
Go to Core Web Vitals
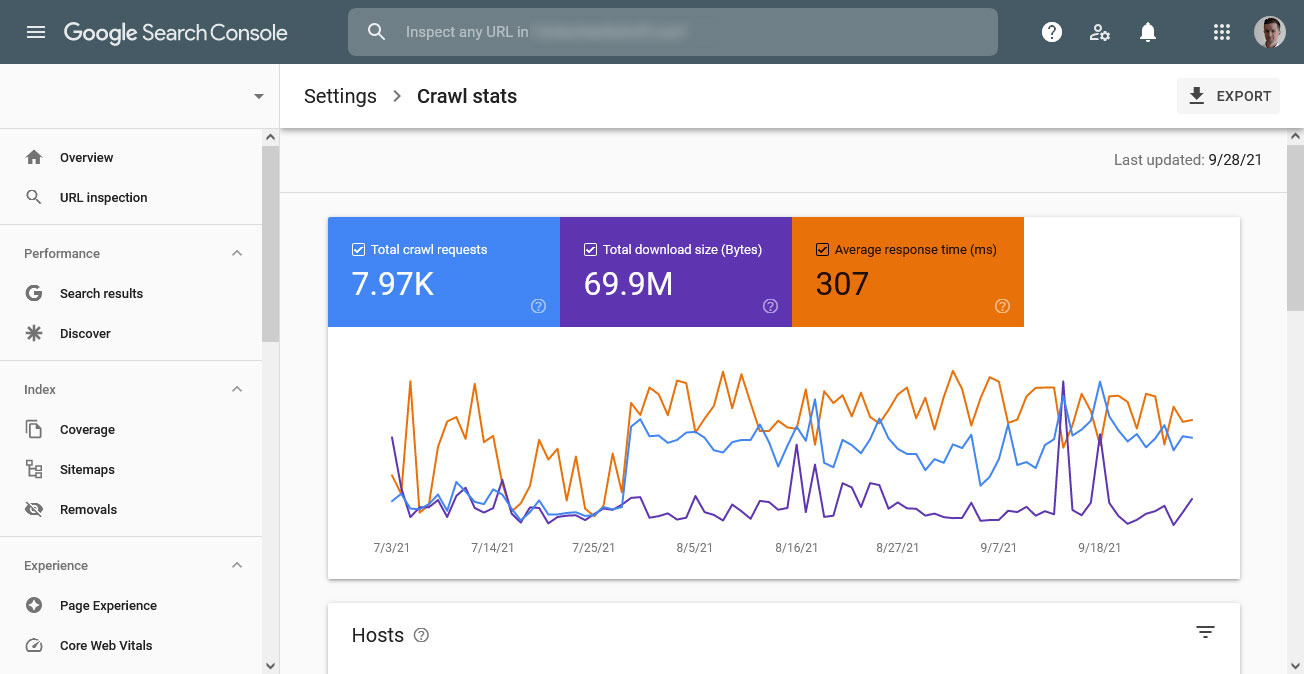click(x=106, y=646)
